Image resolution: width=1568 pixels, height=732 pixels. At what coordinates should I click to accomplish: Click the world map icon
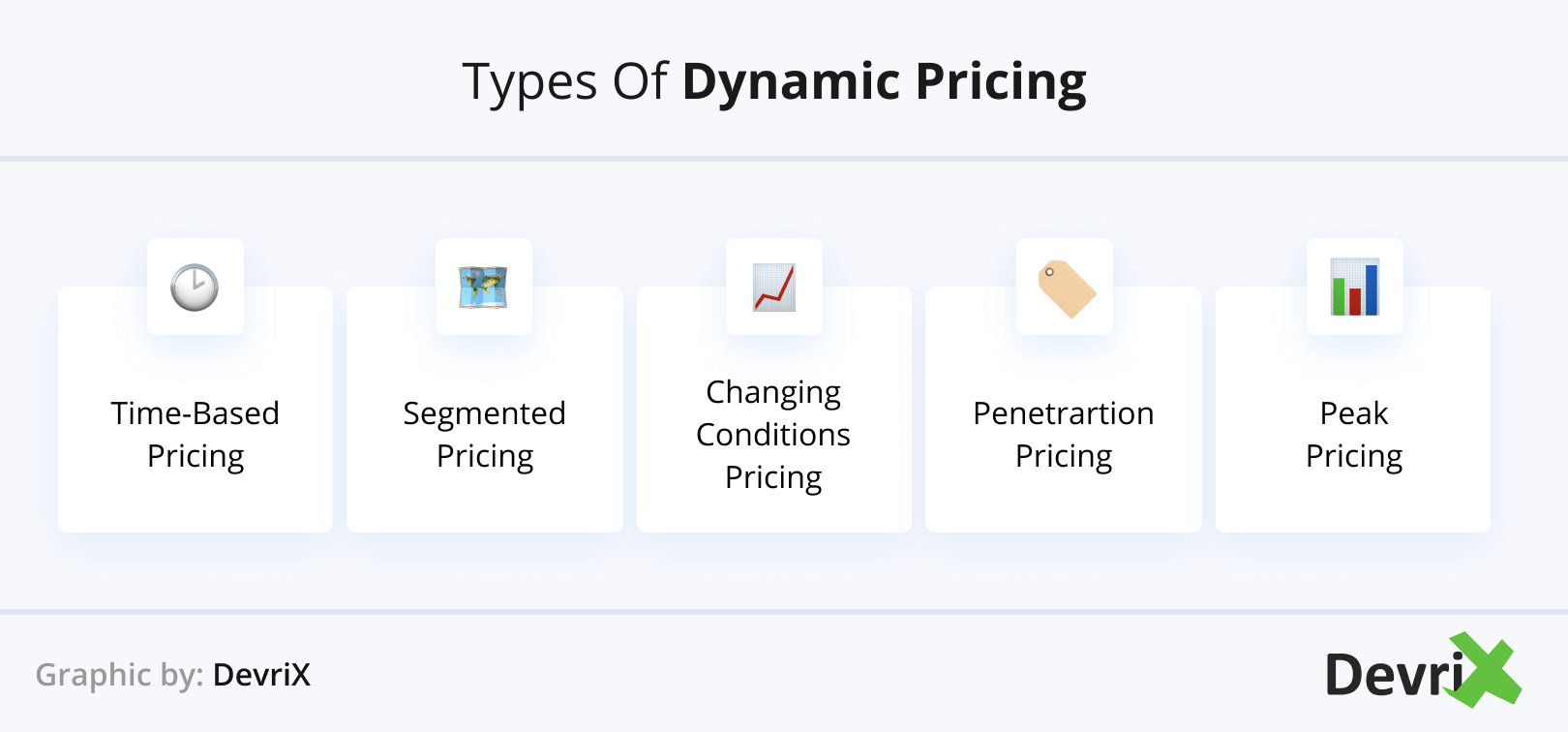click(x=484, y=288)
